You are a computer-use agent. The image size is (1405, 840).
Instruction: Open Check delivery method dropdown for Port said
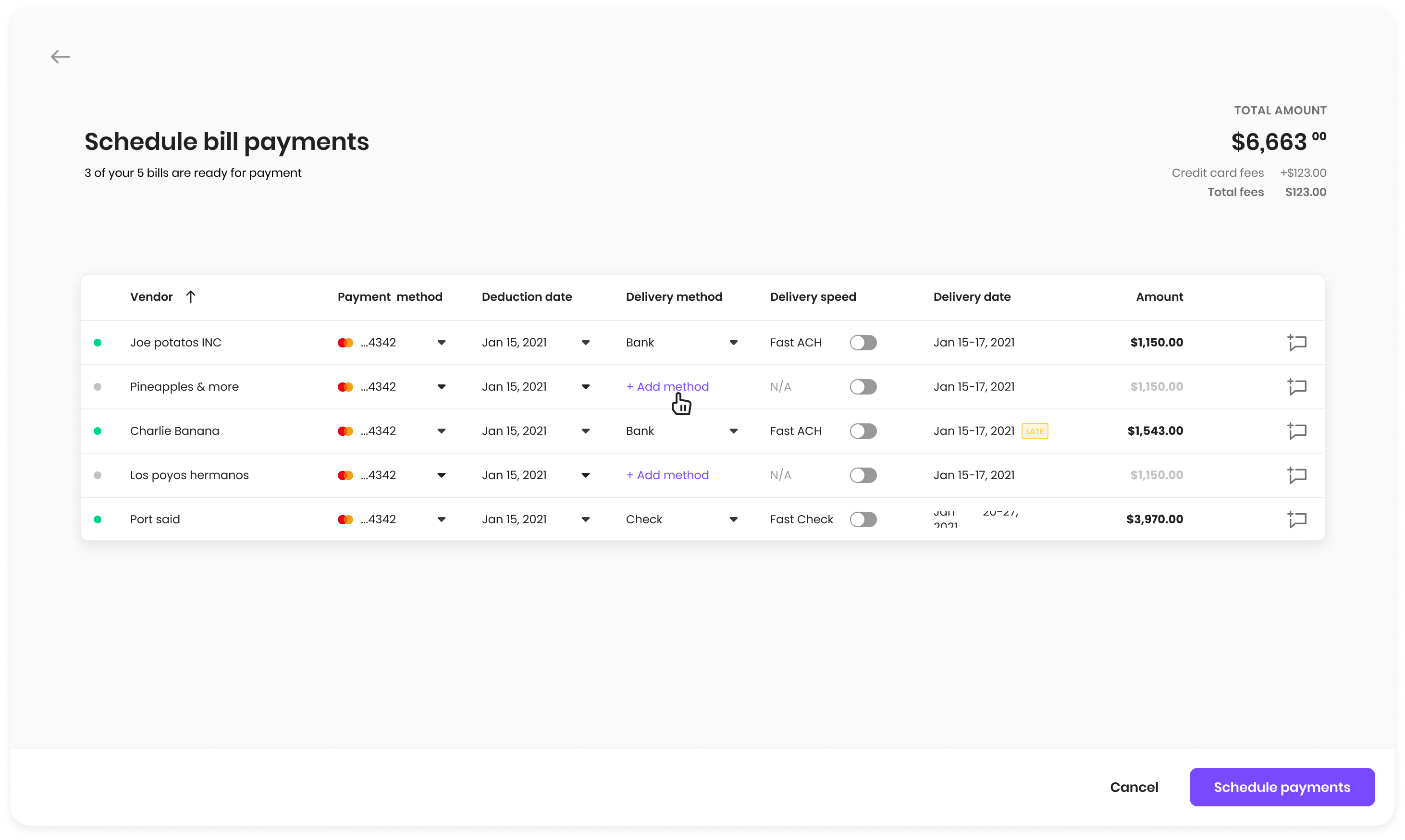pyautogui.click(x=733, y=519)
